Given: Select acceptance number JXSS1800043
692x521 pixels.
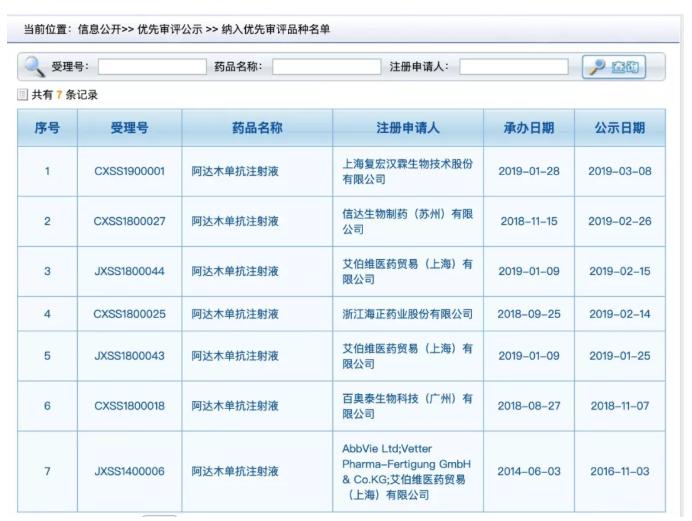Looking at the screenshot, I should 129,356.
